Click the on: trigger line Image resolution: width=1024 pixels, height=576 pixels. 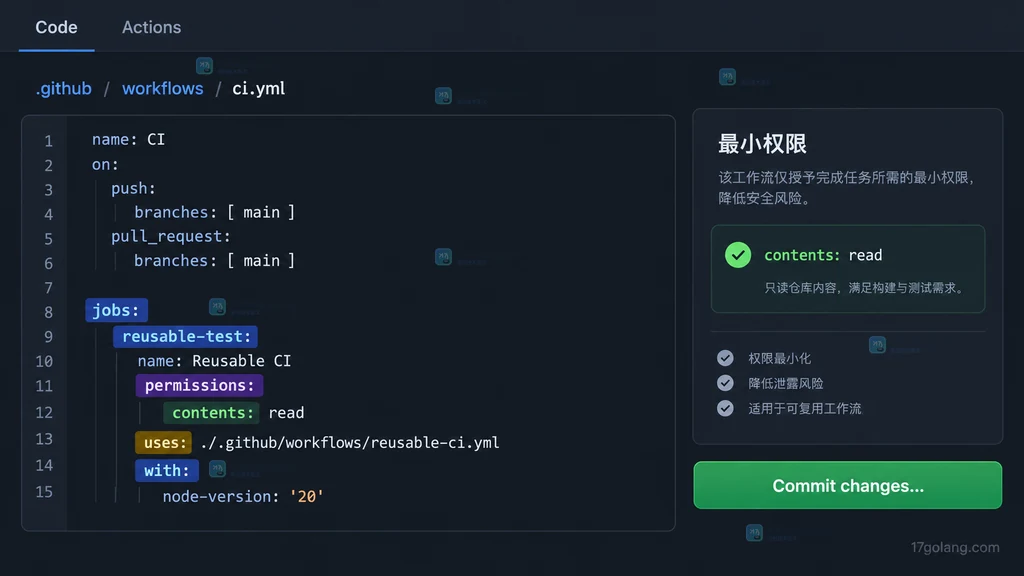tap(105, 165)
